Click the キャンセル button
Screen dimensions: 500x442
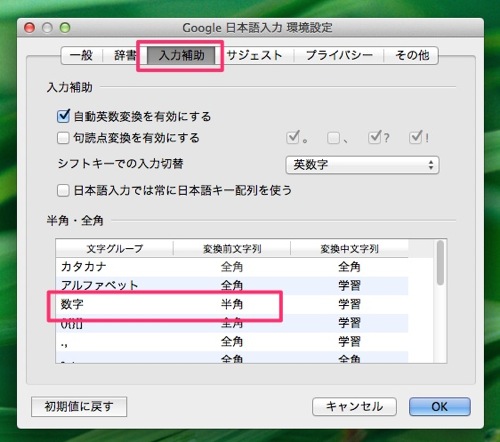point(354,407)
